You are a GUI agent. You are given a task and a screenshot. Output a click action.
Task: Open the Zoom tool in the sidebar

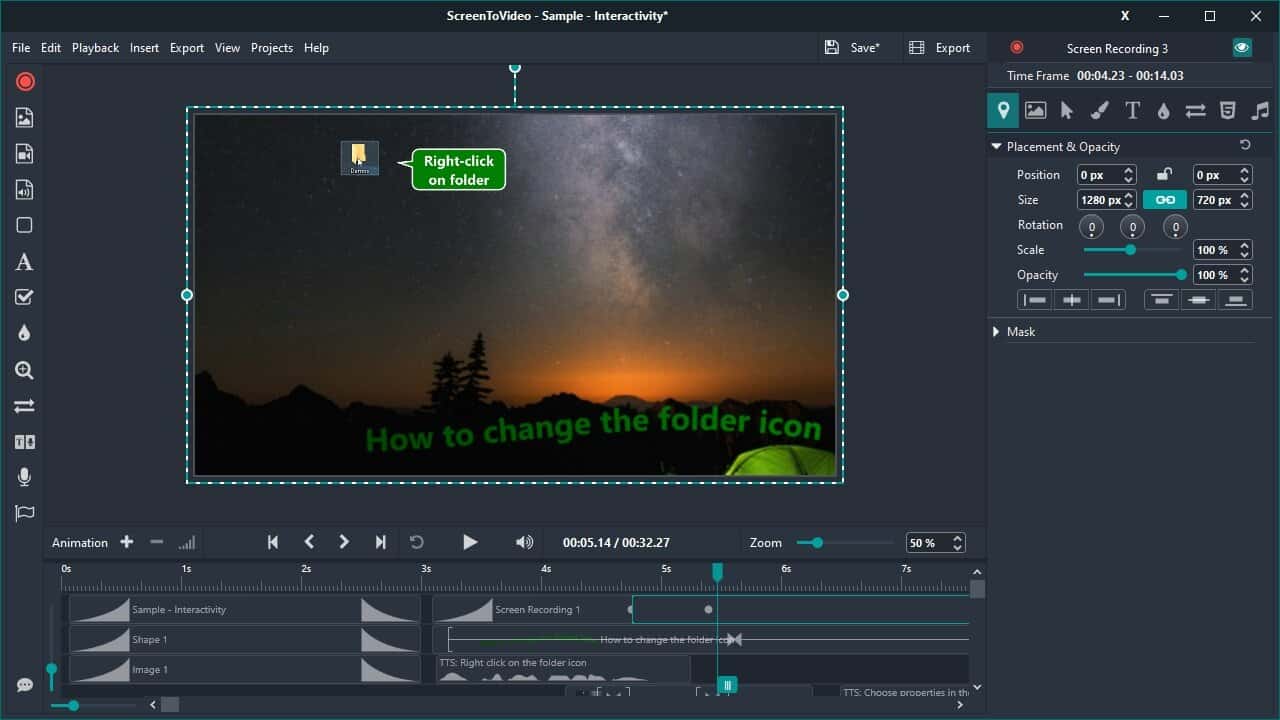coord(25,369)
